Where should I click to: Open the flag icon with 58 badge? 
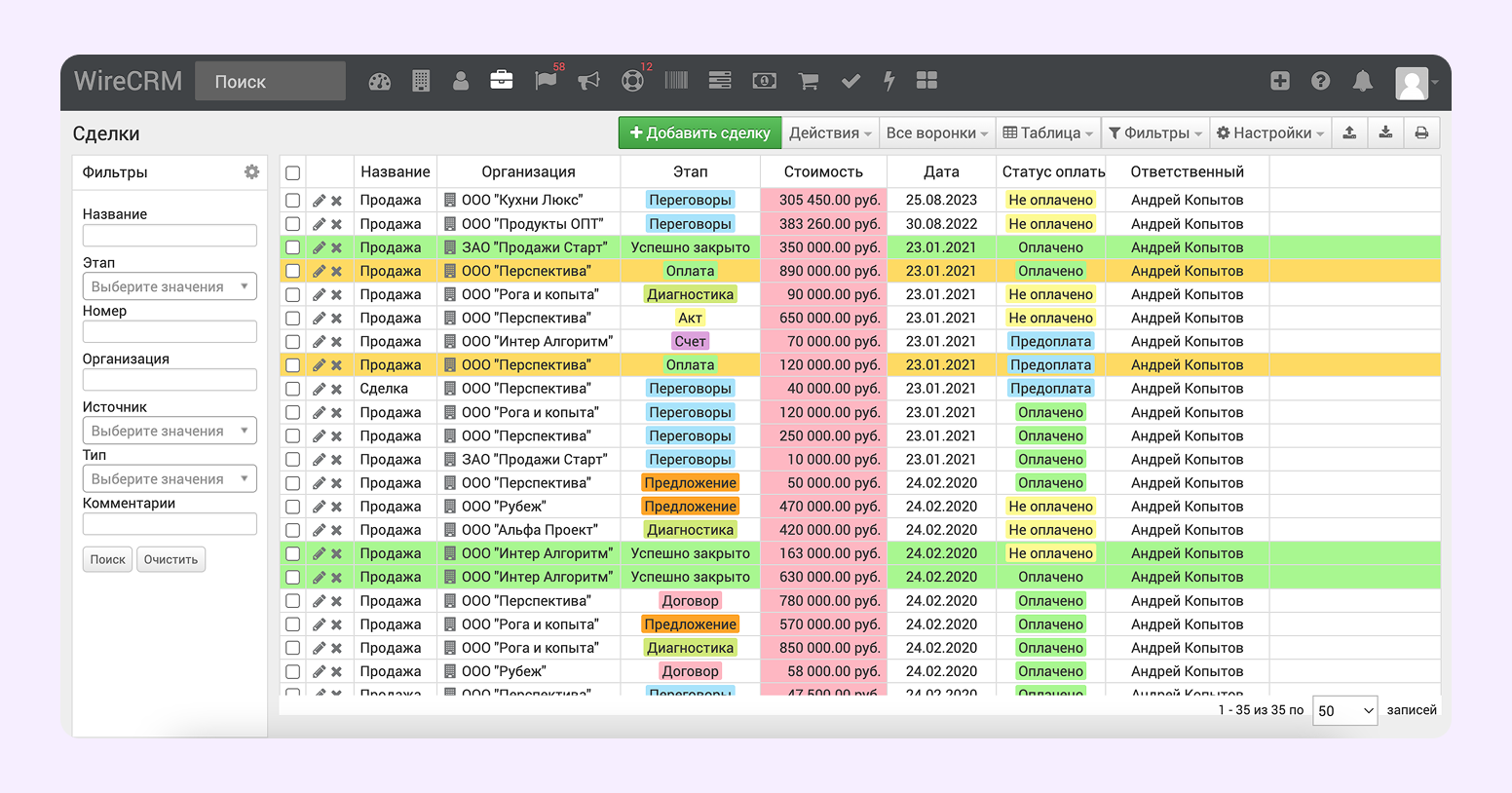(x=547, y=80)
